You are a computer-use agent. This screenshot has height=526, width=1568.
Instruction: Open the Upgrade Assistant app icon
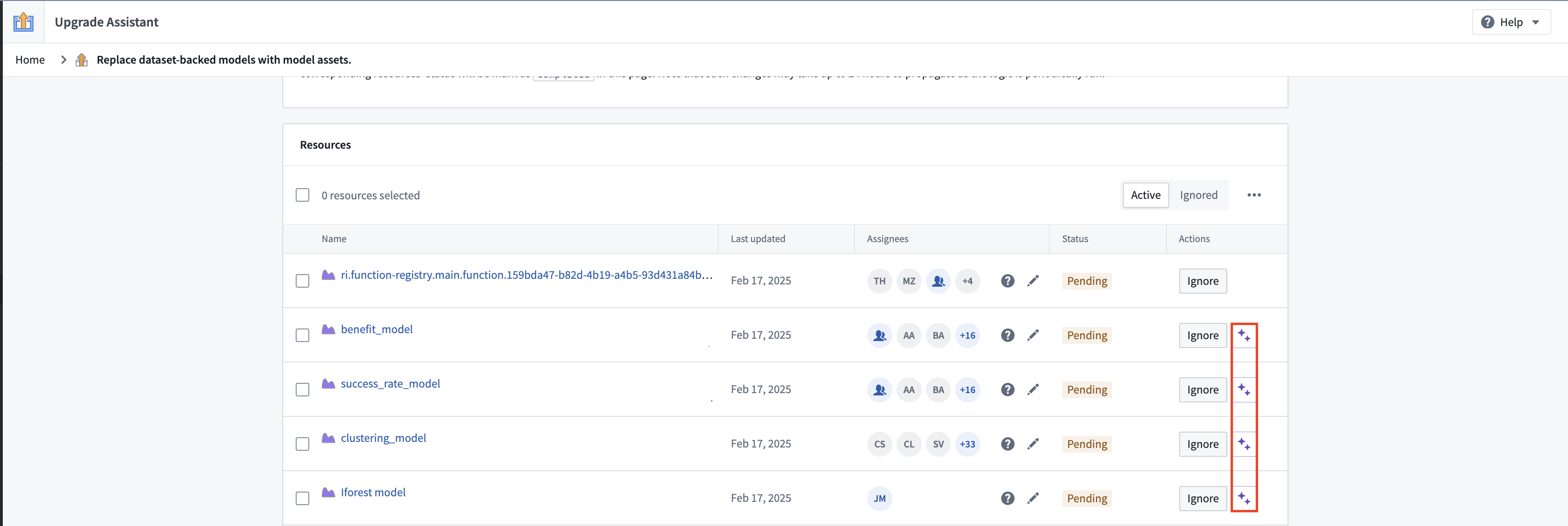click(23, 22)
